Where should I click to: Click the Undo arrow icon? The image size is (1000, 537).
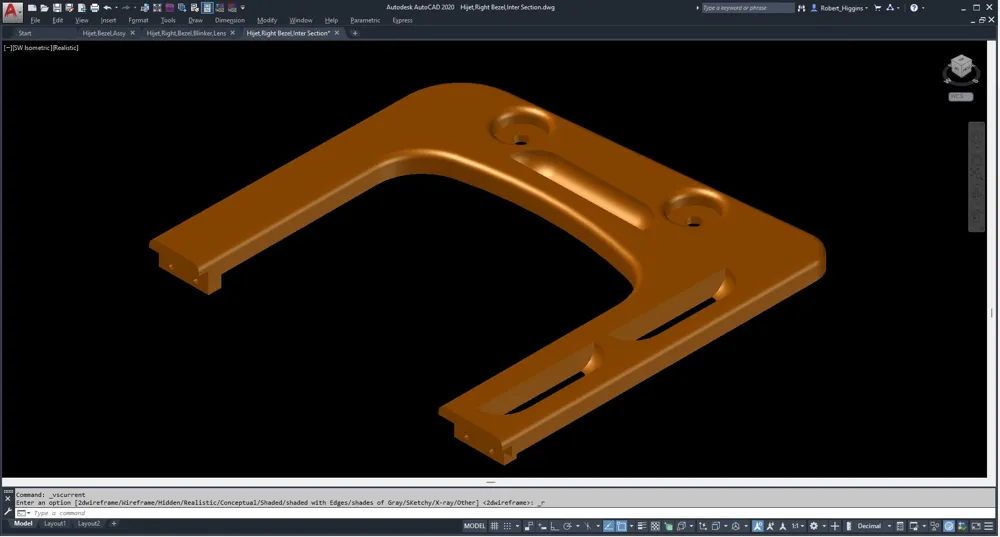107,8
